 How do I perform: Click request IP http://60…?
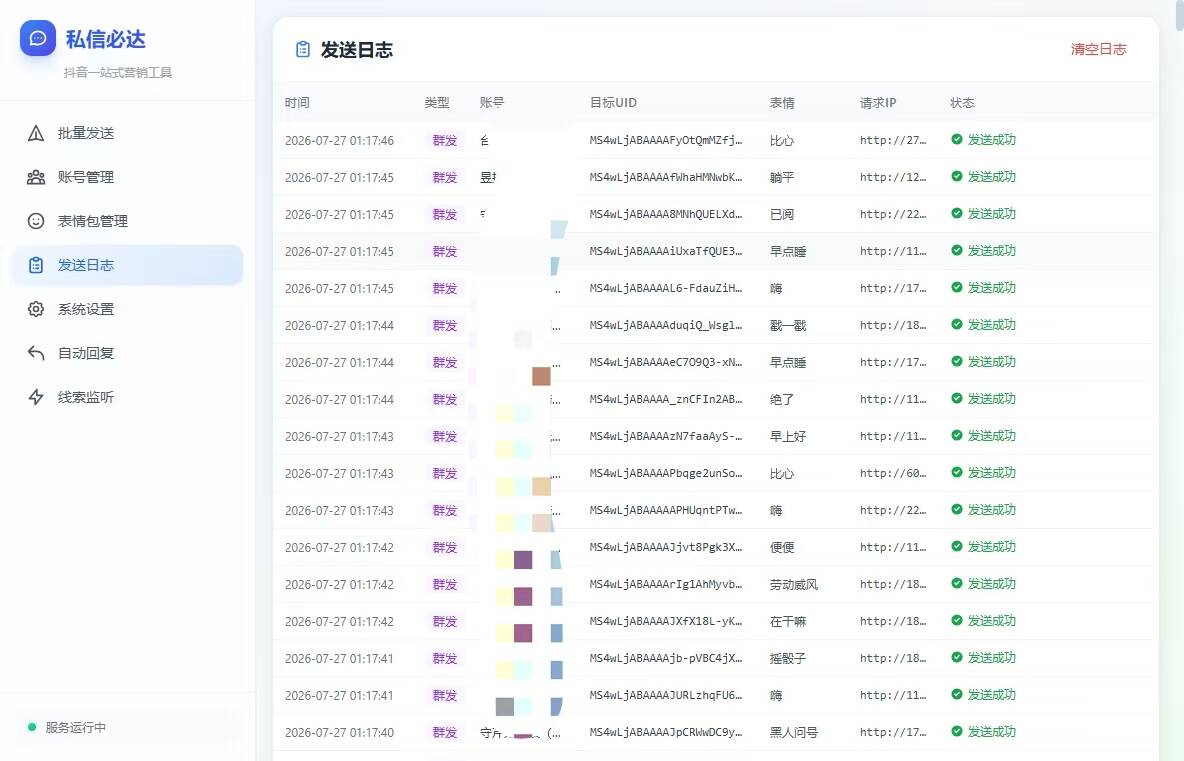893,473
